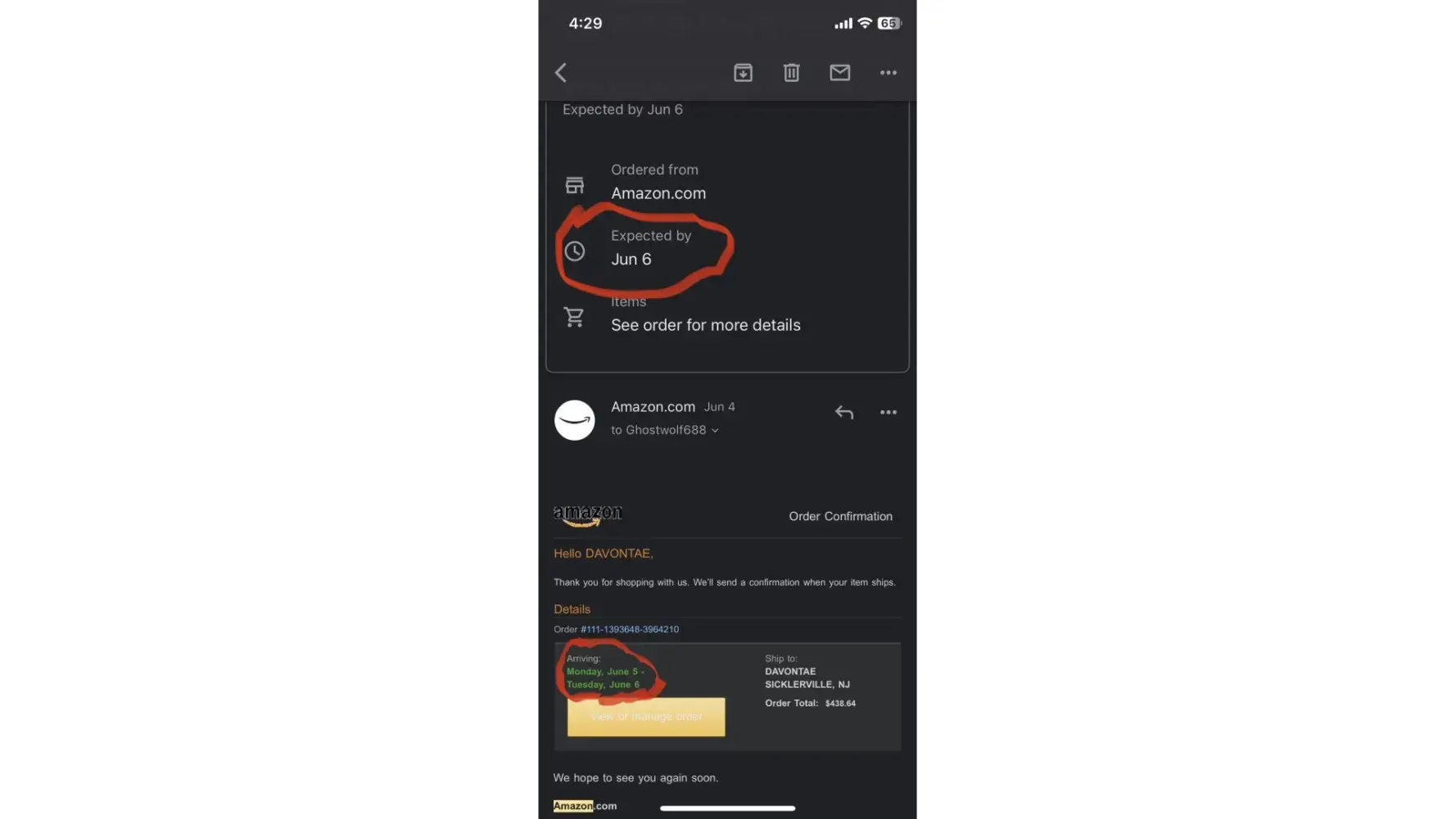Open order number #111-1393648-3964210 link
1456x819 pixels.
point(630,629)
